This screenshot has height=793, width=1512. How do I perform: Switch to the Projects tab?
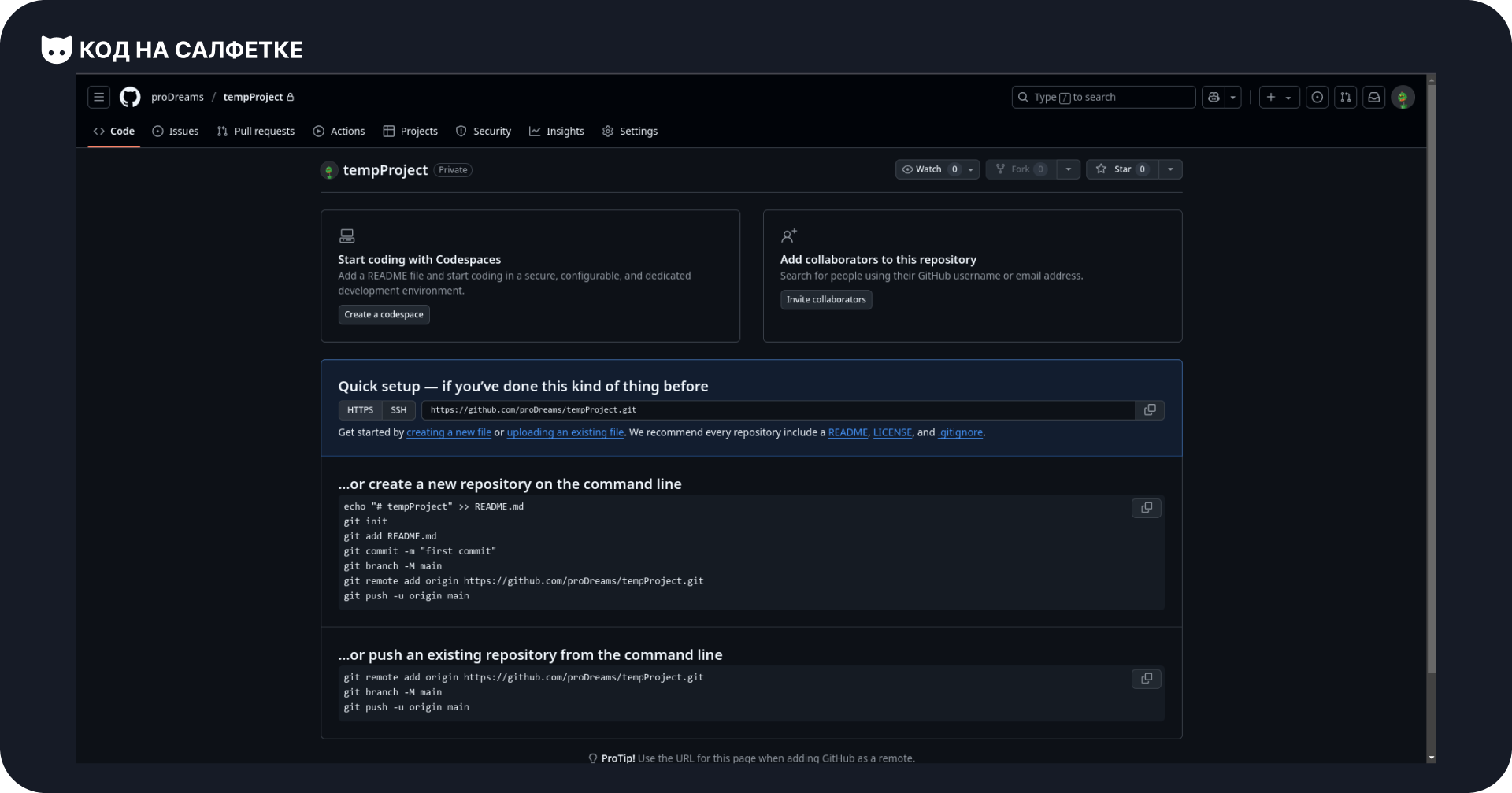click(x=410, y=131)
